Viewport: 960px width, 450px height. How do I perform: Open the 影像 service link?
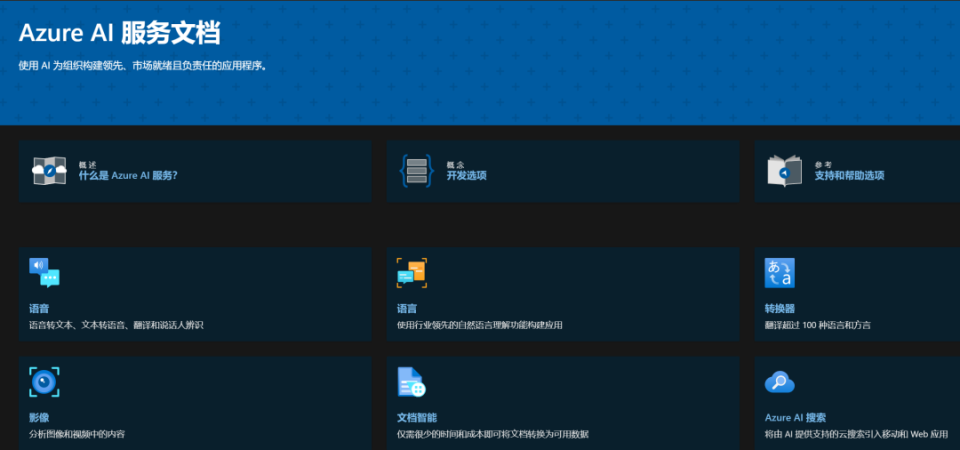(x=39, y=418)
